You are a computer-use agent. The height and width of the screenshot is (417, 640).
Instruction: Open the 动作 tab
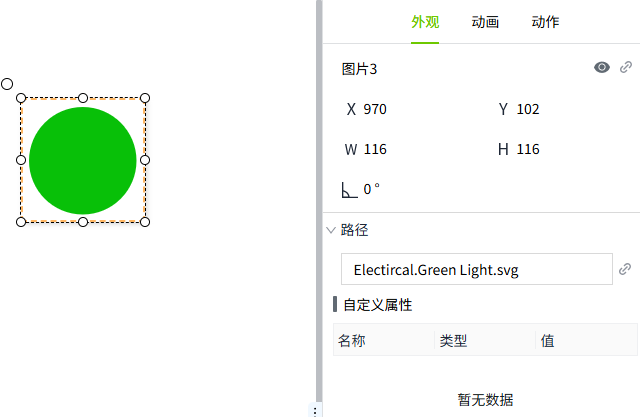click(545, 22)
